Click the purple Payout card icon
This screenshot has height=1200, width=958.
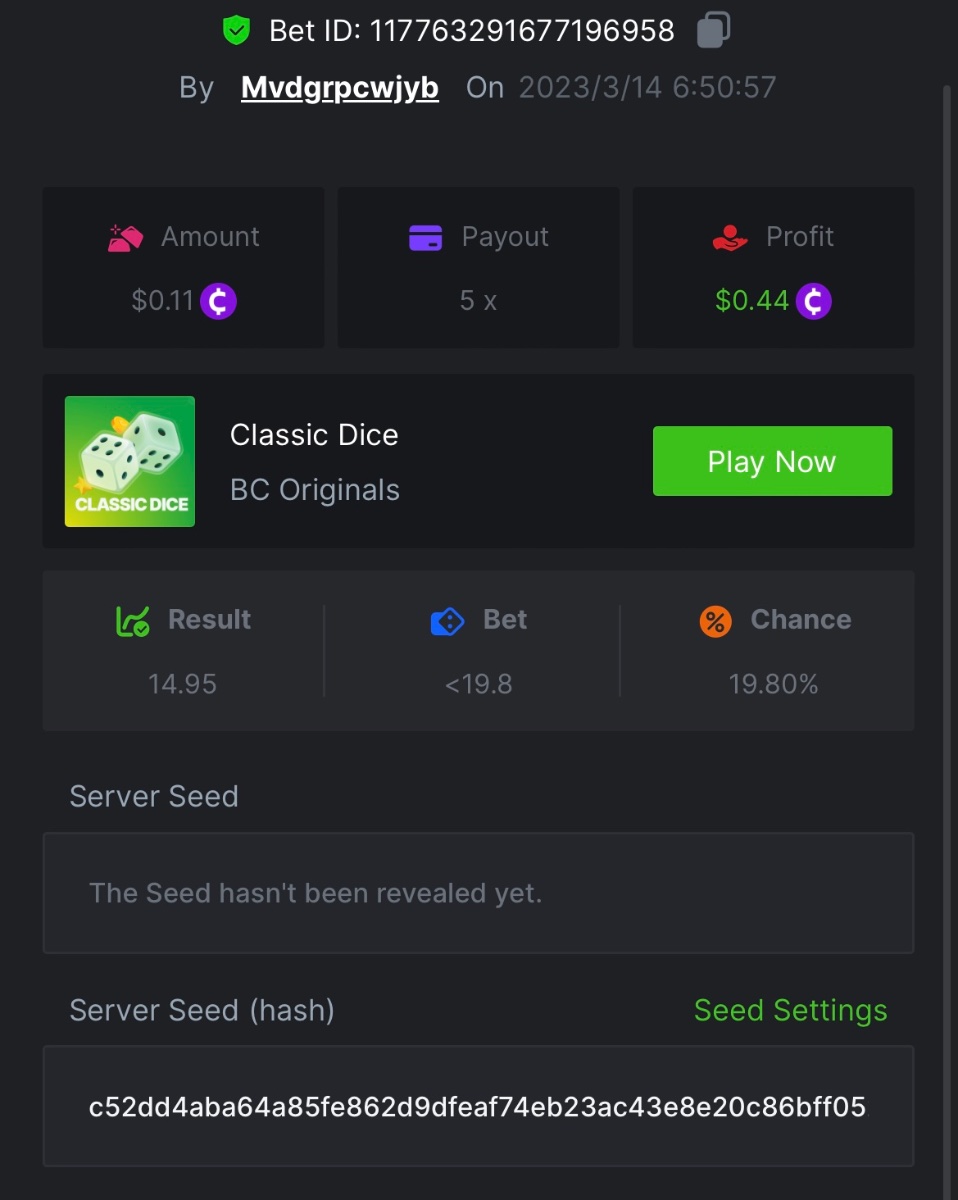point(426,238)
